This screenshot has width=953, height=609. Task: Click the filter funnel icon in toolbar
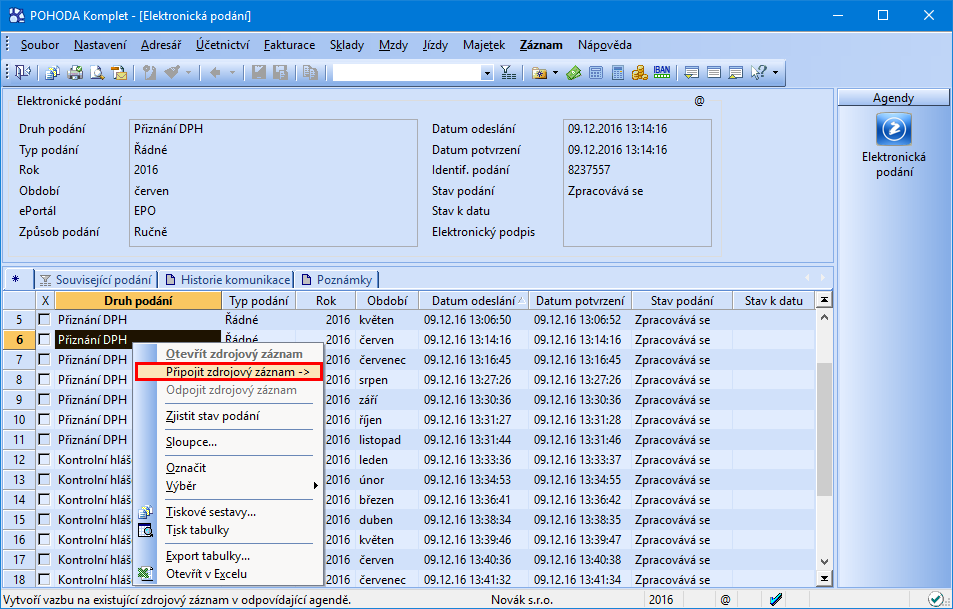[507, 72]
